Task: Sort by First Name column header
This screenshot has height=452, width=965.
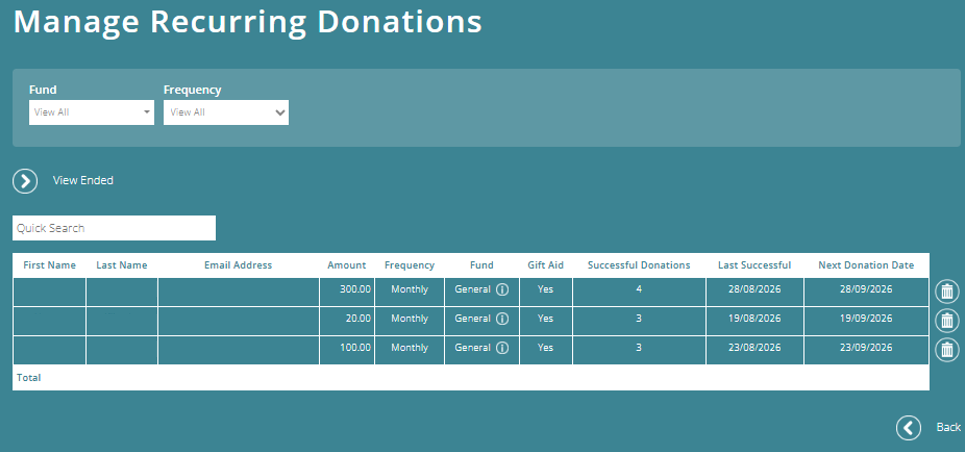Action: (49, 265)
